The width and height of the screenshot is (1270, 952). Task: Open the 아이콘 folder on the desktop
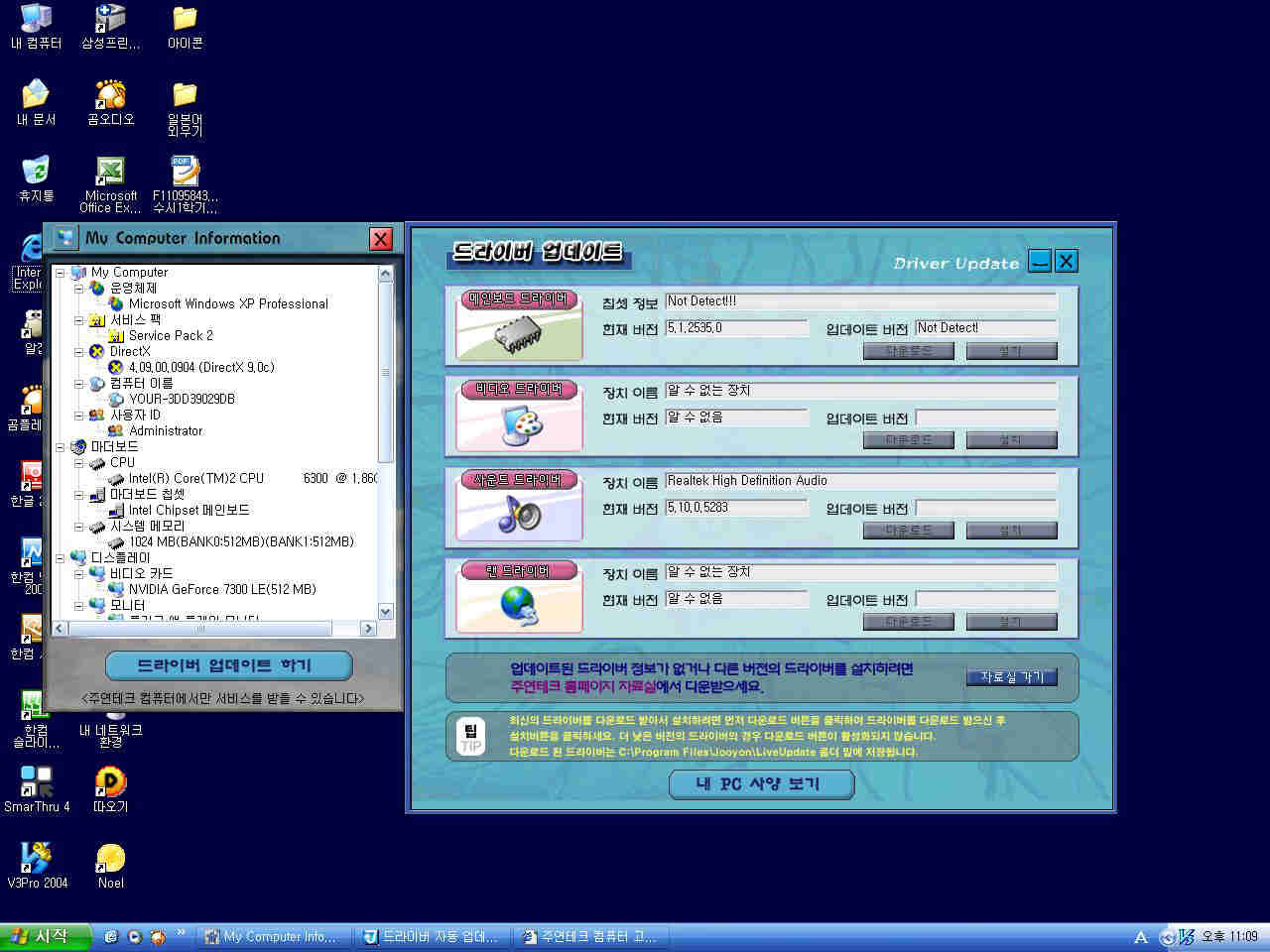click(185, 26)
